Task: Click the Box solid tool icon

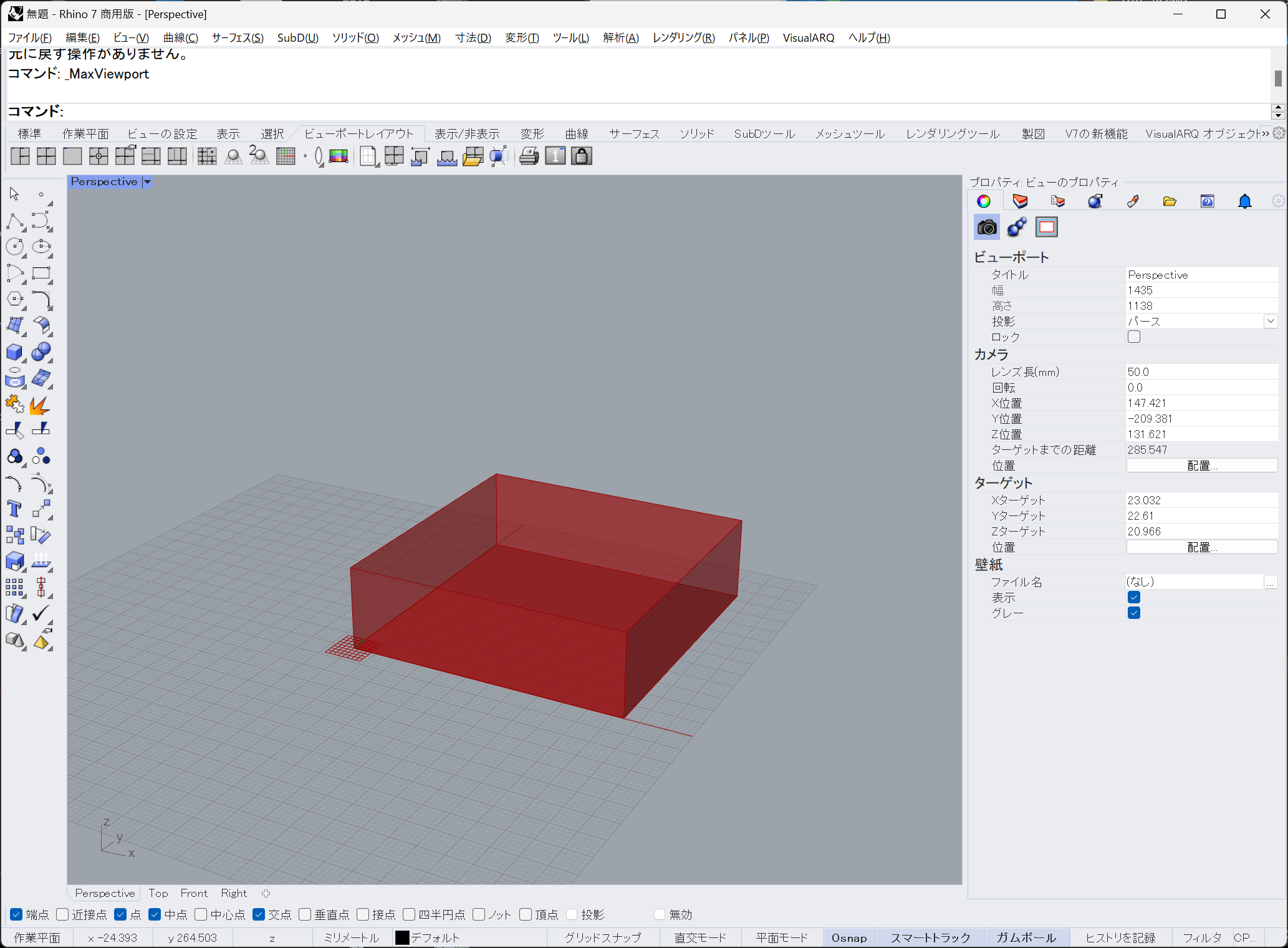Action: point(14,352)
